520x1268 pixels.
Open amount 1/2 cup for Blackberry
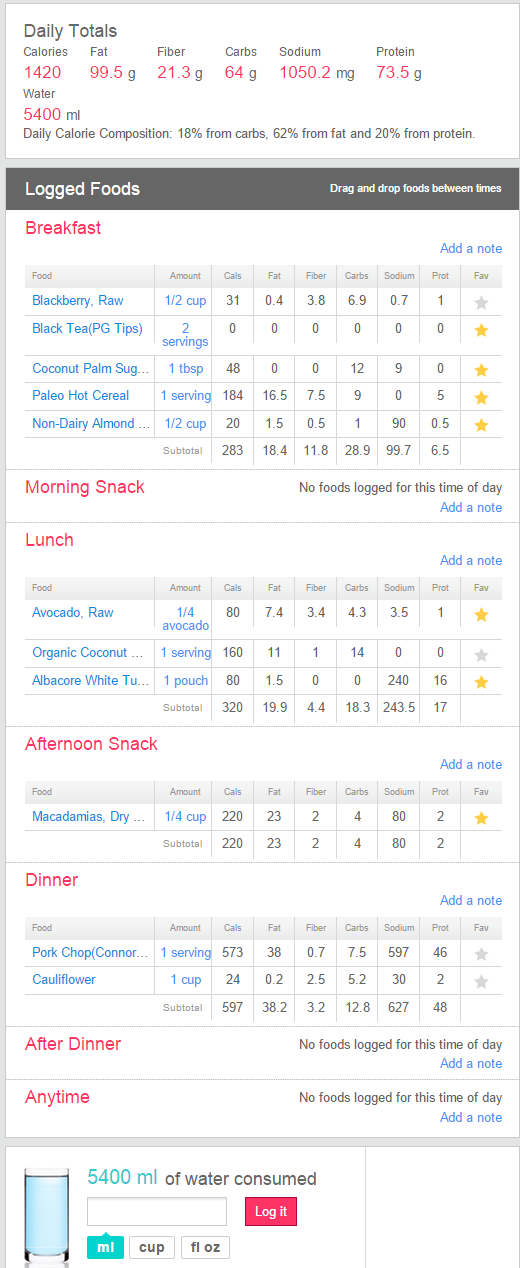[185, 300]
